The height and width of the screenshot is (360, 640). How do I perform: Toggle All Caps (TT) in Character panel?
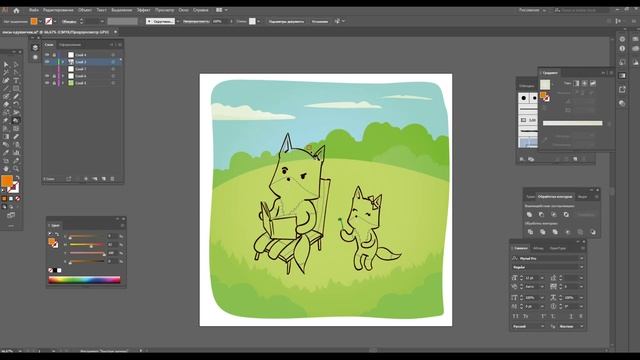point(516,316)
